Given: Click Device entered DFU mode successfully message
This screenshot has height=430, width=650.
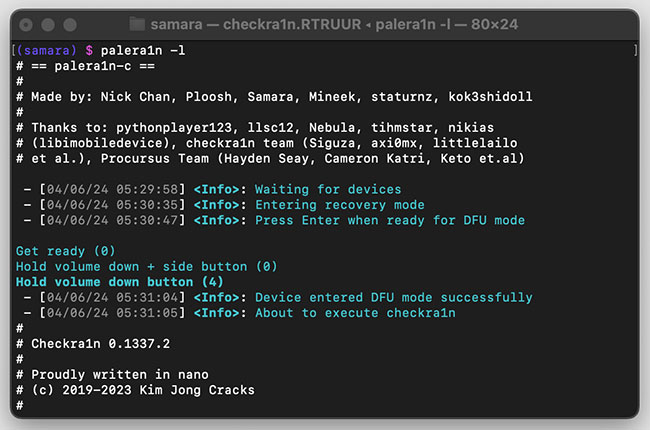Looking at the screenshot, I should point(394,298).
